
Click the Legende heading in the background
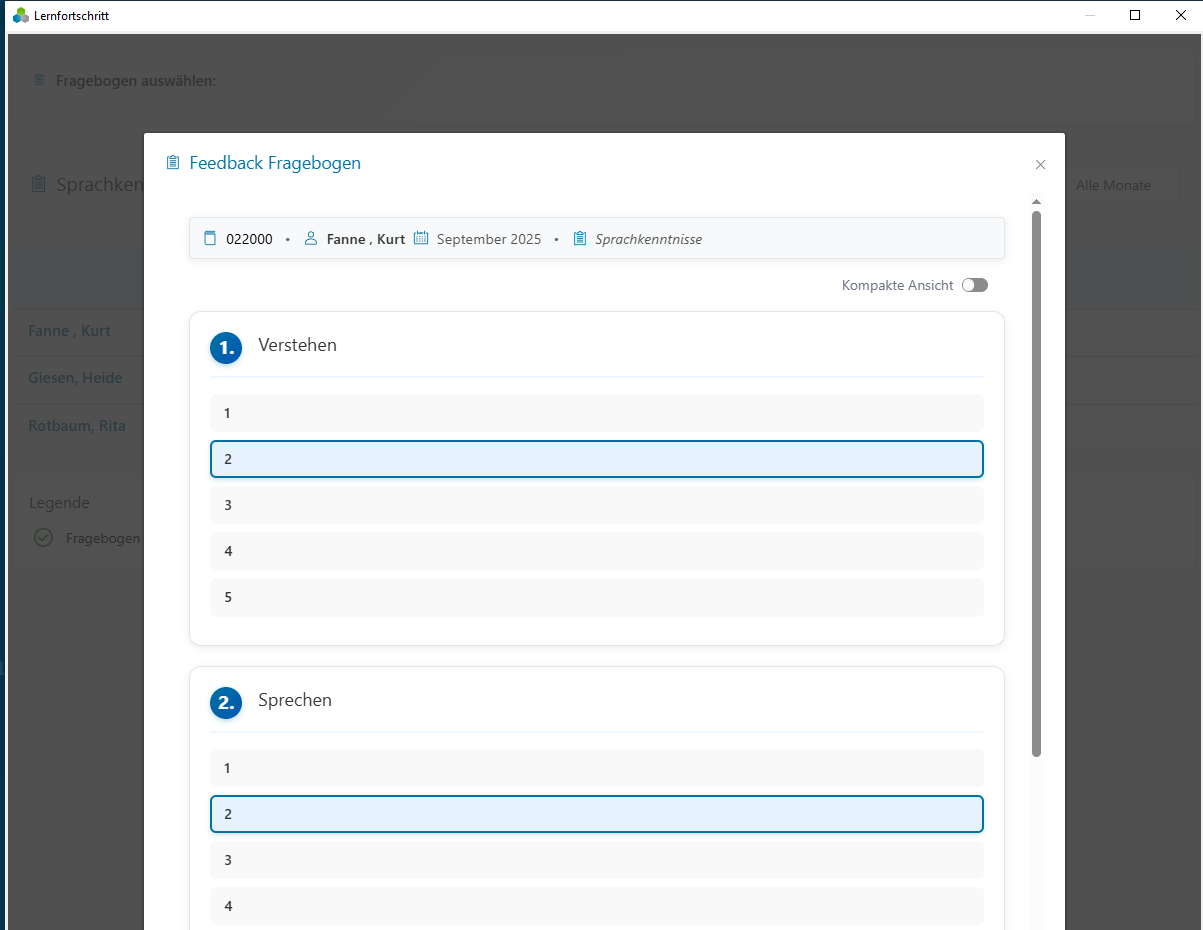click(x=59, y=503)
